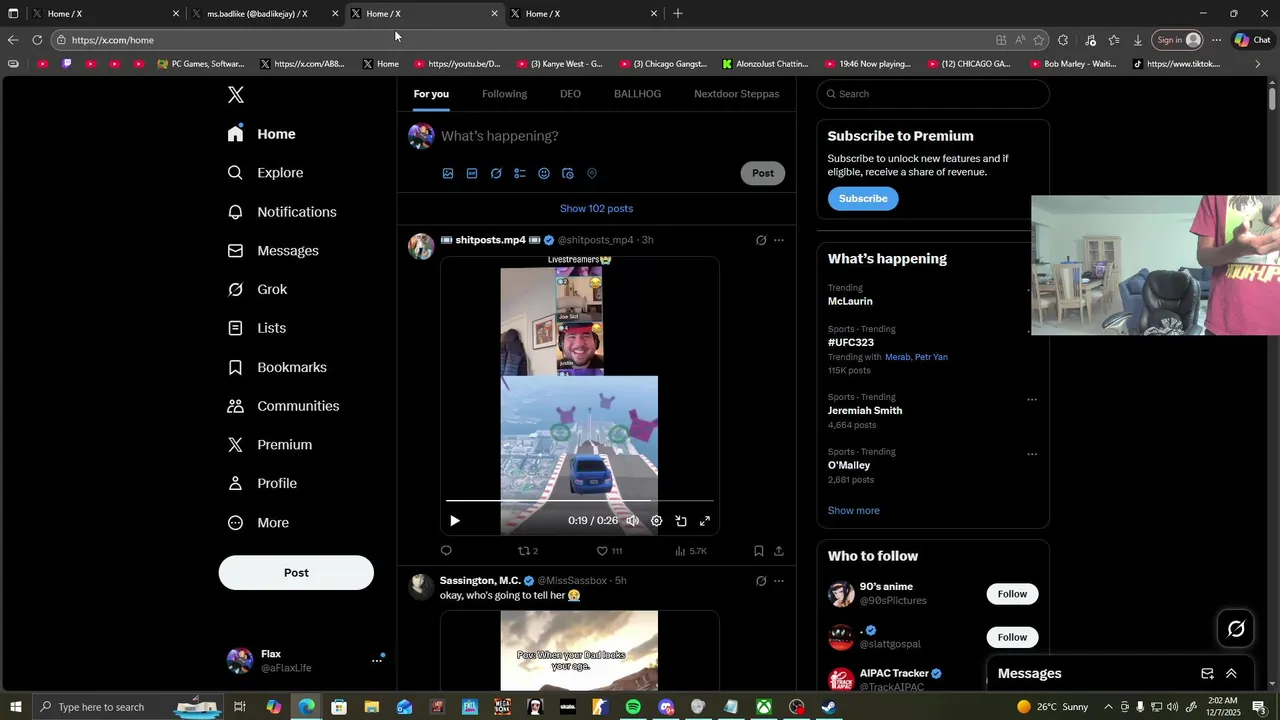Open the Explore page
1280x720 pixels.
(x=266, y=173)
